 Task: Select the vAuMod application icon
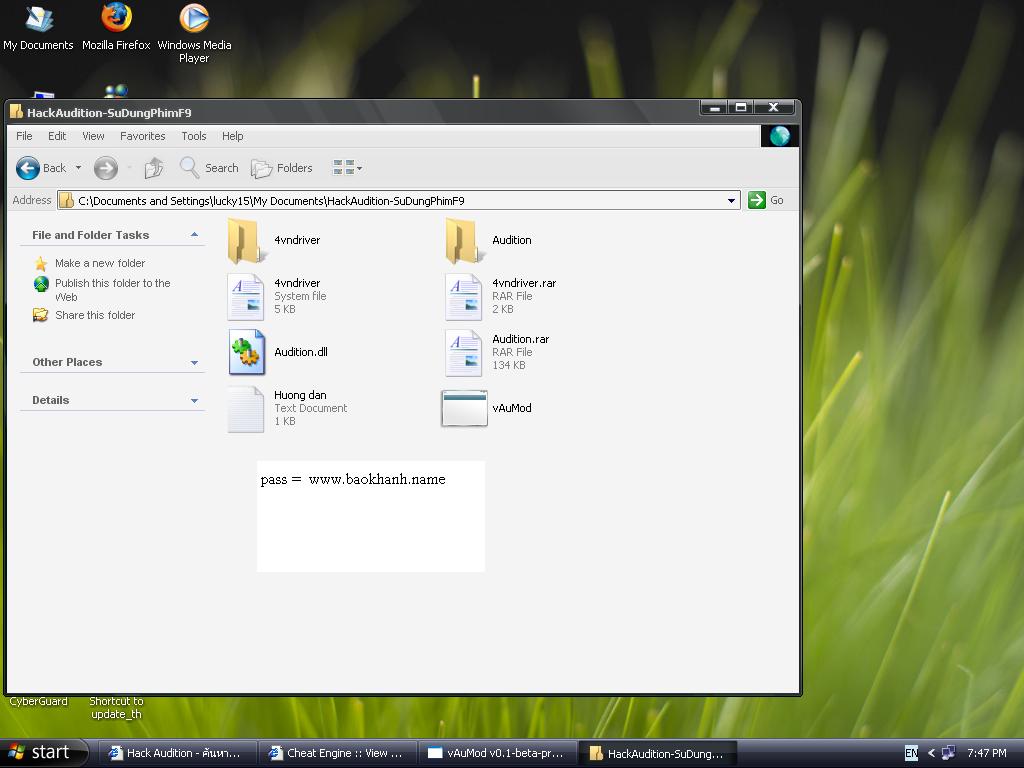click(x=464, y=408)
